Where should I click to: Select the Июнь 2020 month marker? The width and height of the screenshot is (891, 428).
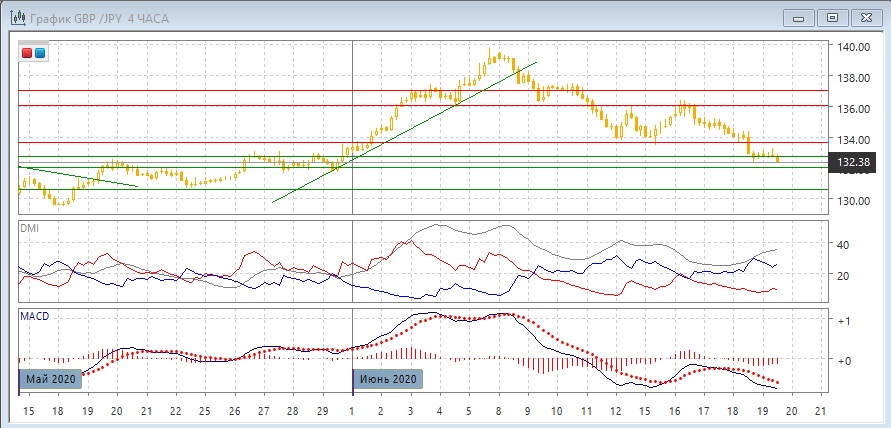click(387, 379)
